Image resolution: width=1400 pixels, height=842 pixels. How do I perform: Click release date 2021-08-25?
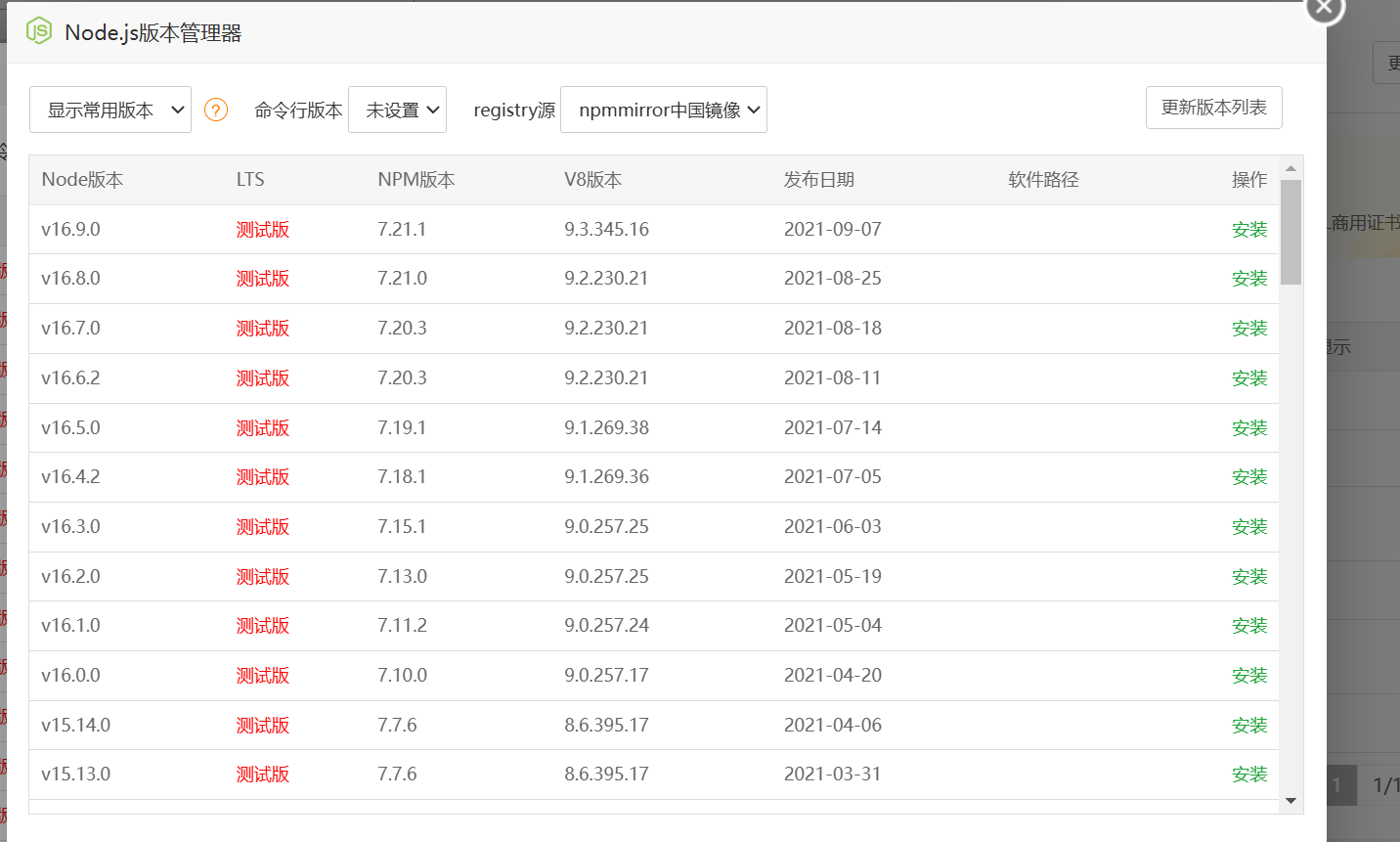833,279
